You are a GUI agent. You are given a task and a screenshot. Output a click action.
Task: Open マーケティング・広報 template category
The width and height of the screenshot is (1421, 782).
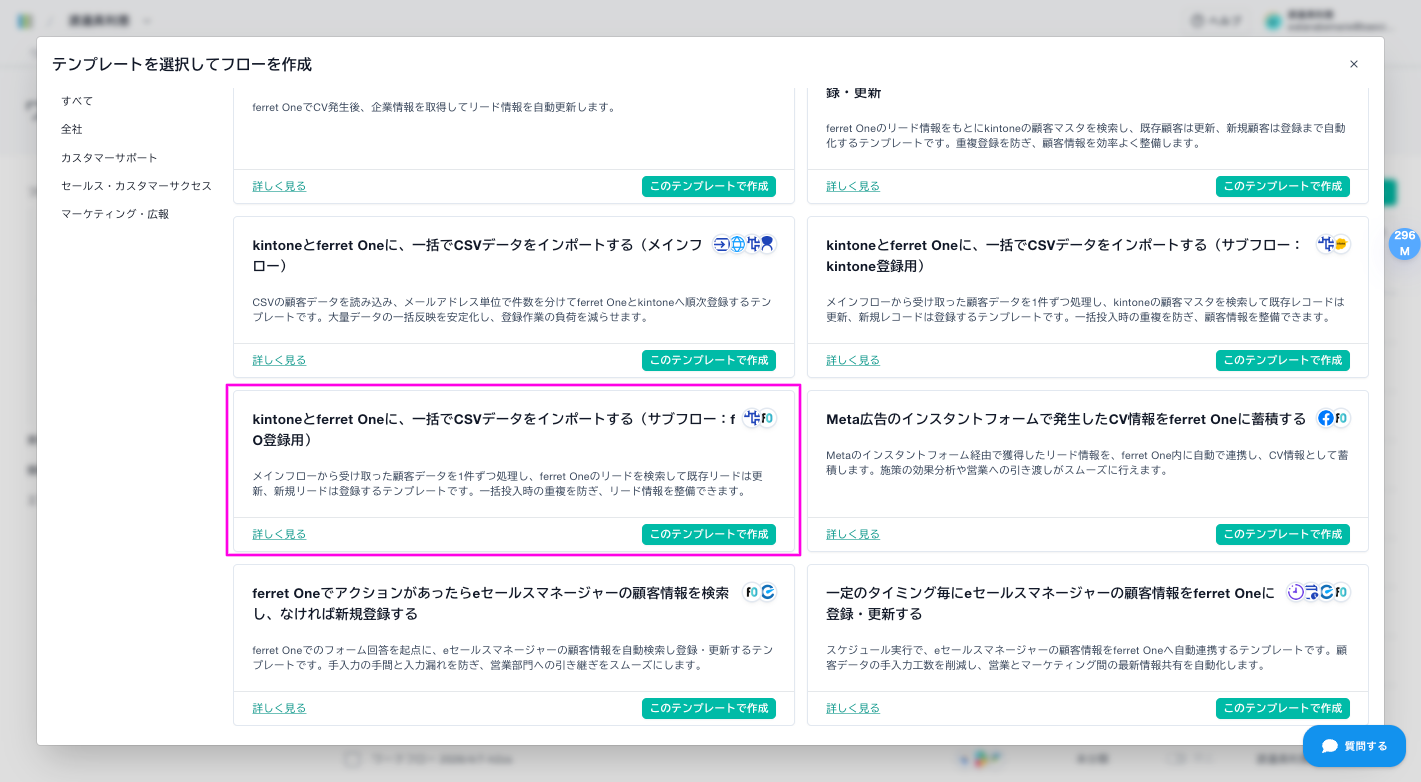click(115, 214)
